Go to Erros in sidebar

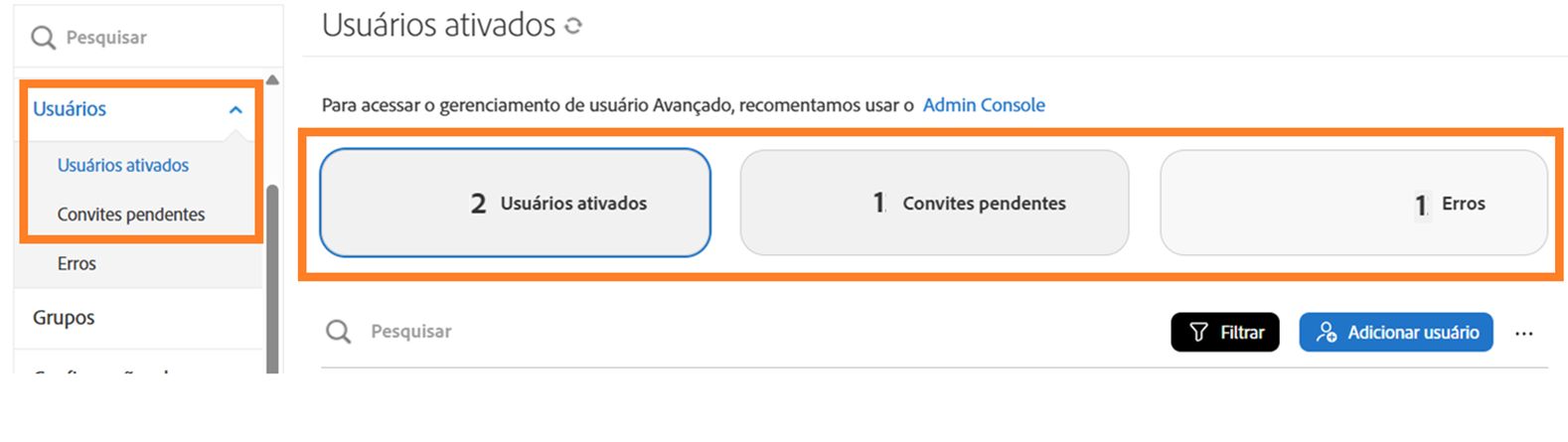point(77,264)
